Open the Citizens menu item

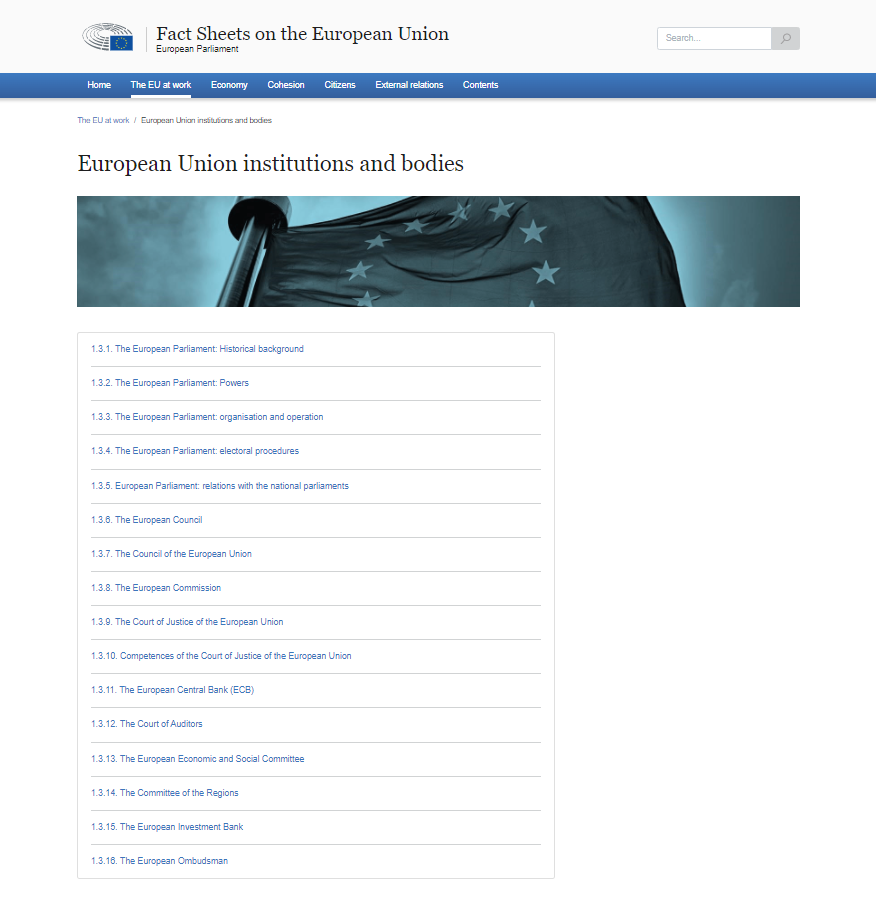tap(339, 85)
